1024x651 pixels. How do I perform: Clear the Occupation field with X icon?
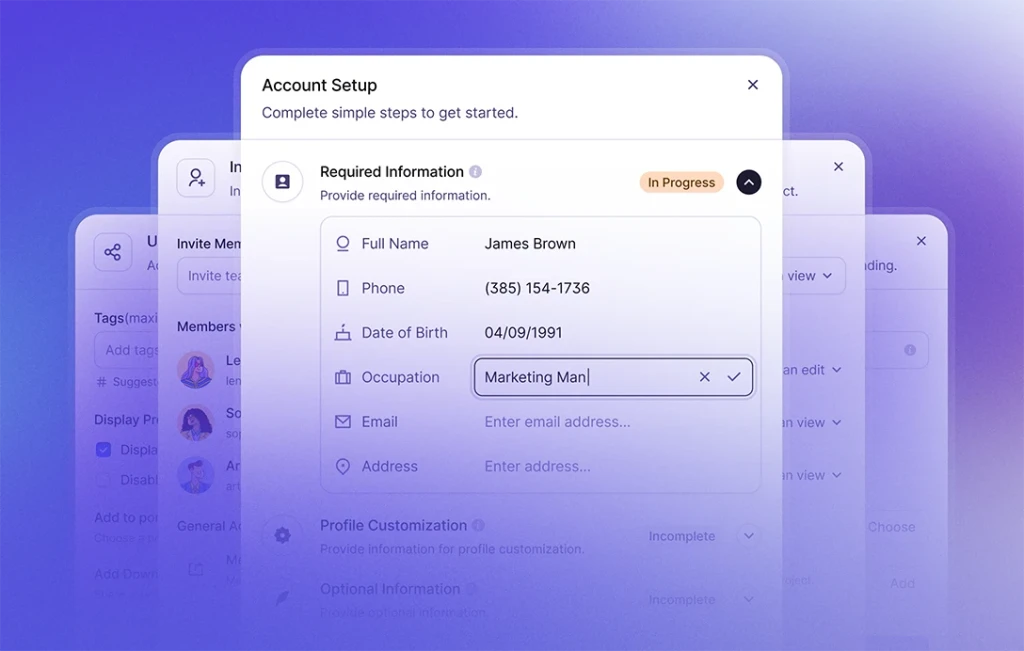(x=705, y=377)
